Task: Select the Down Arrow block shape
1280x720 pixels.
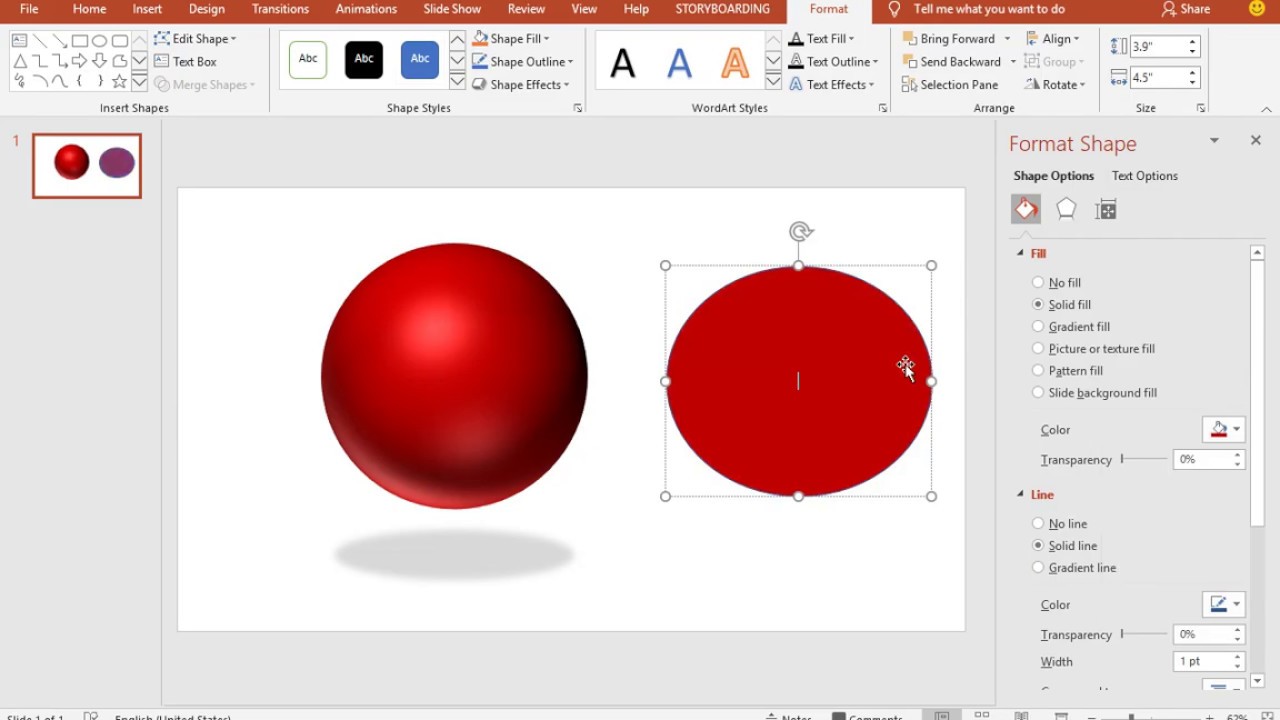Action: tap(100, 61)
